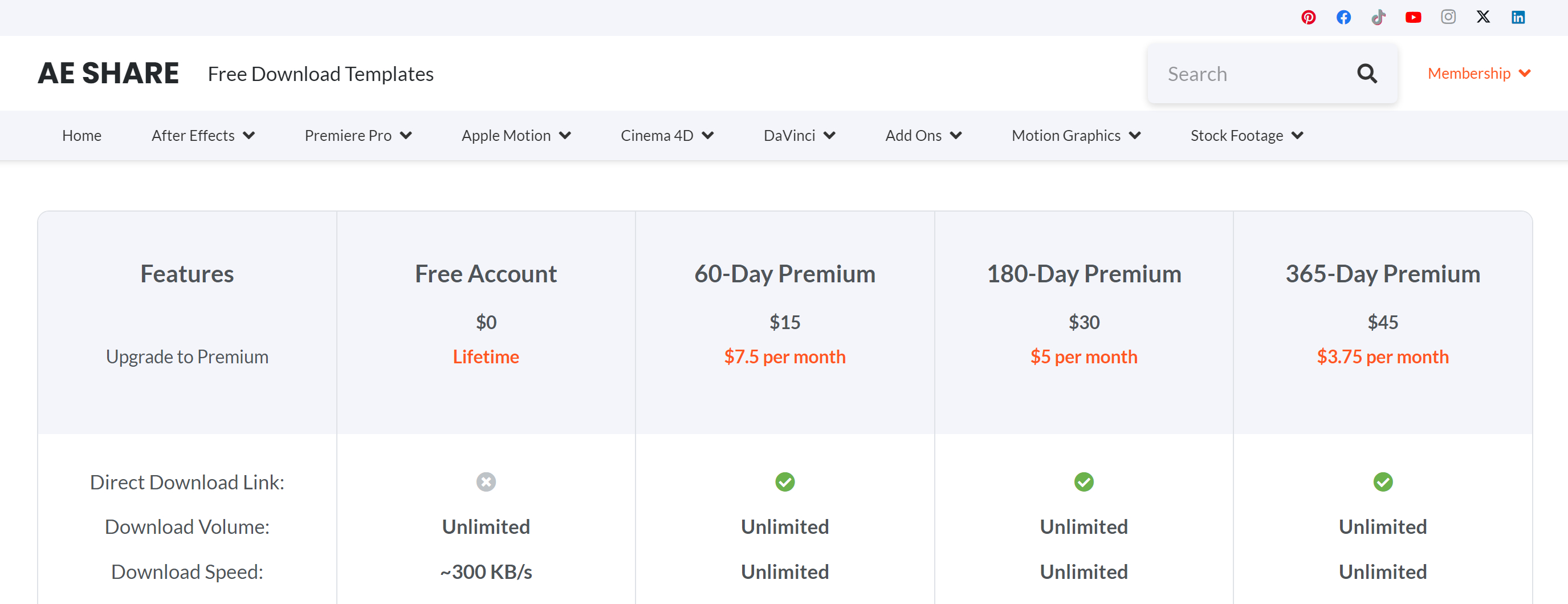1568x604 pixels.
Task: Click the AE SHARE logo
Action: point(108,73)
